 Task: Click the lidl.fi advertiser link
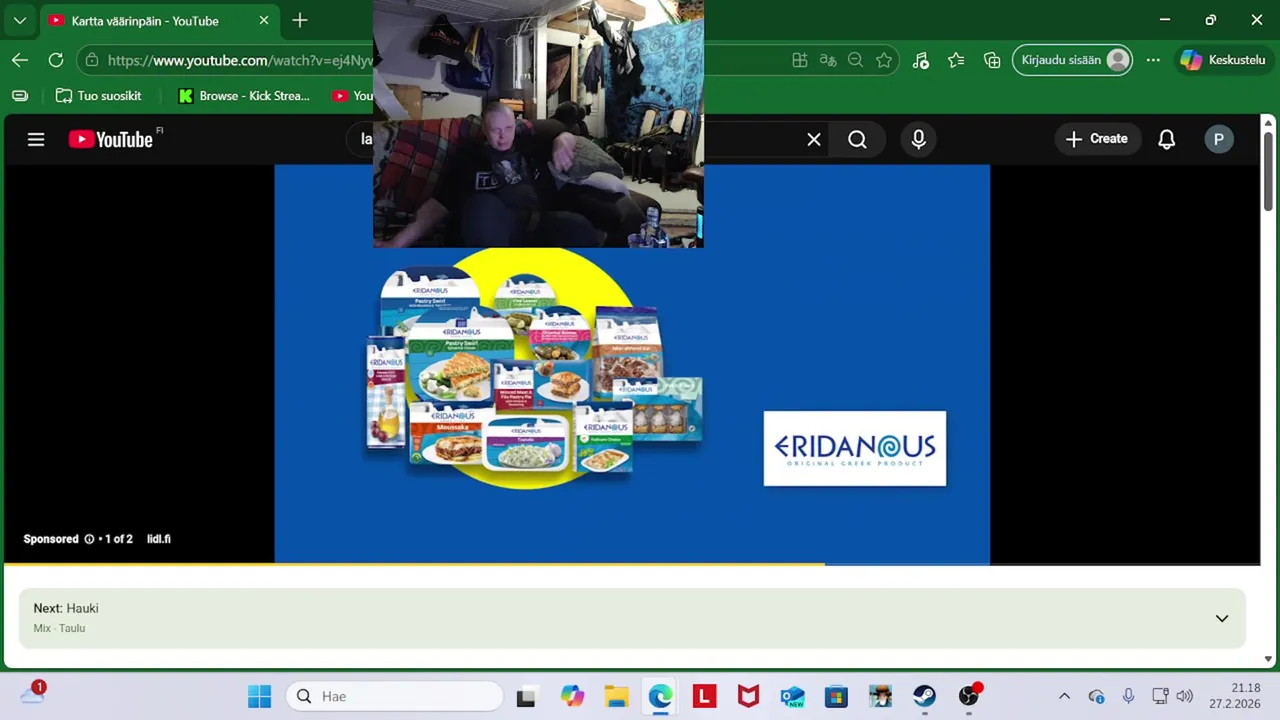click(x=159, y=539)
